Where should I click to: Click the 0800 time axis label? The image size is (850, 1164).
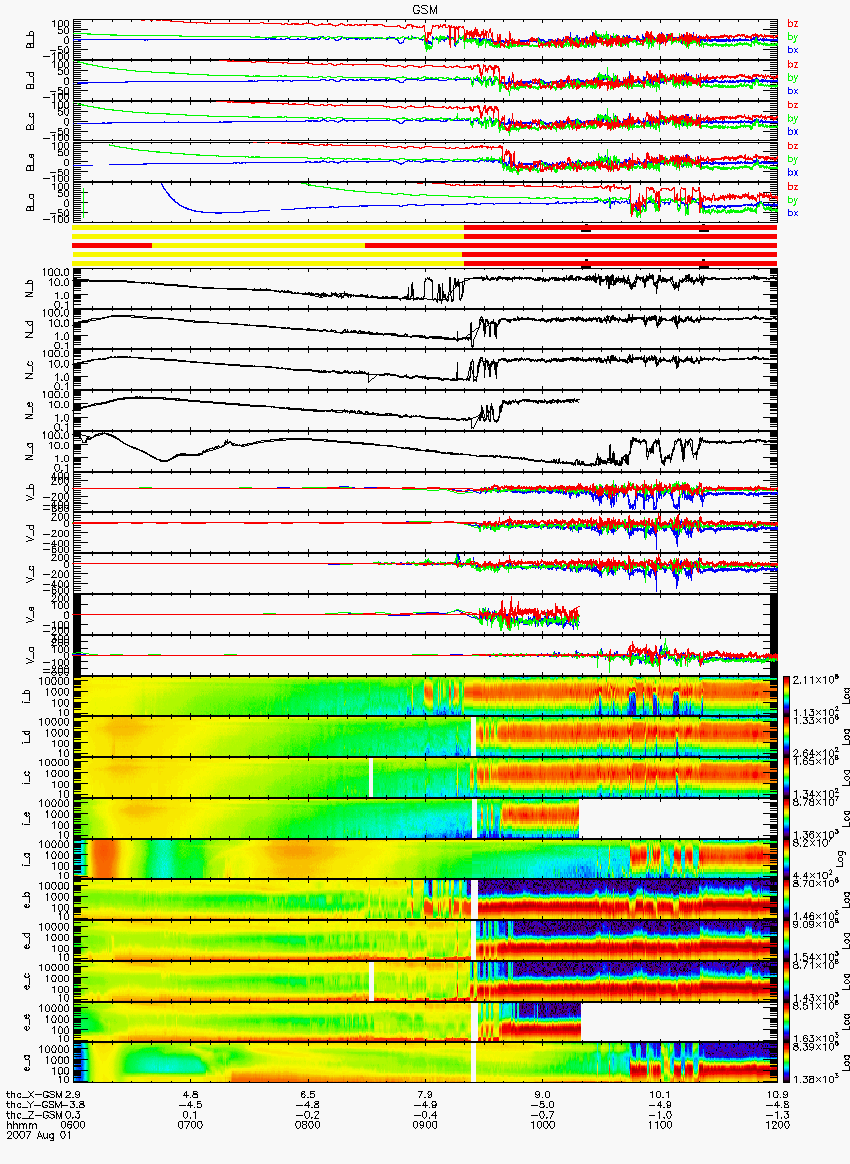[x=308, y=1125]
